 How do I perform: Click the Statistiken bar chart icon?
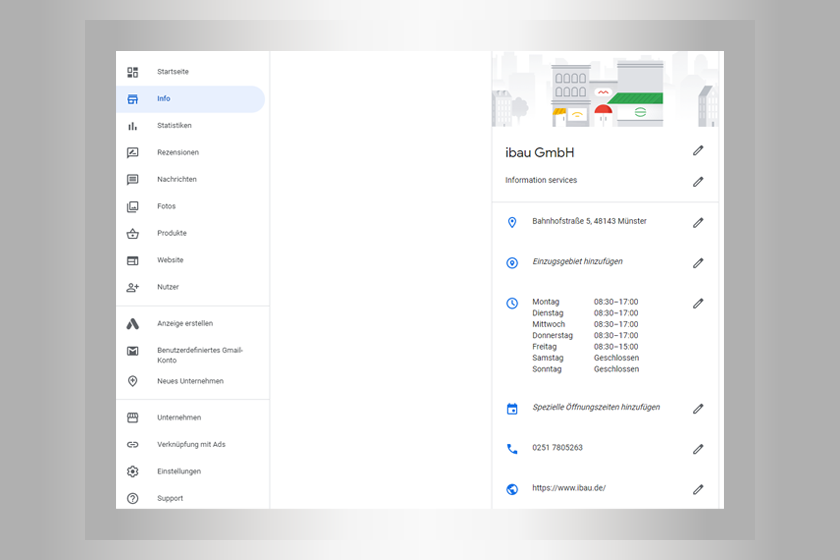pos(132,126)
